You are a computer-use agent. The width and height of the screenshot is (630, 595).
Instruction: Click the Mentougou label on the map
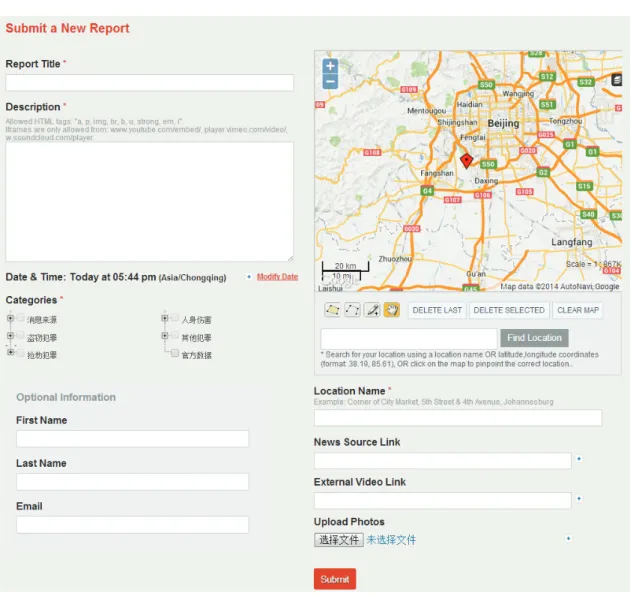tap(427, 110)
